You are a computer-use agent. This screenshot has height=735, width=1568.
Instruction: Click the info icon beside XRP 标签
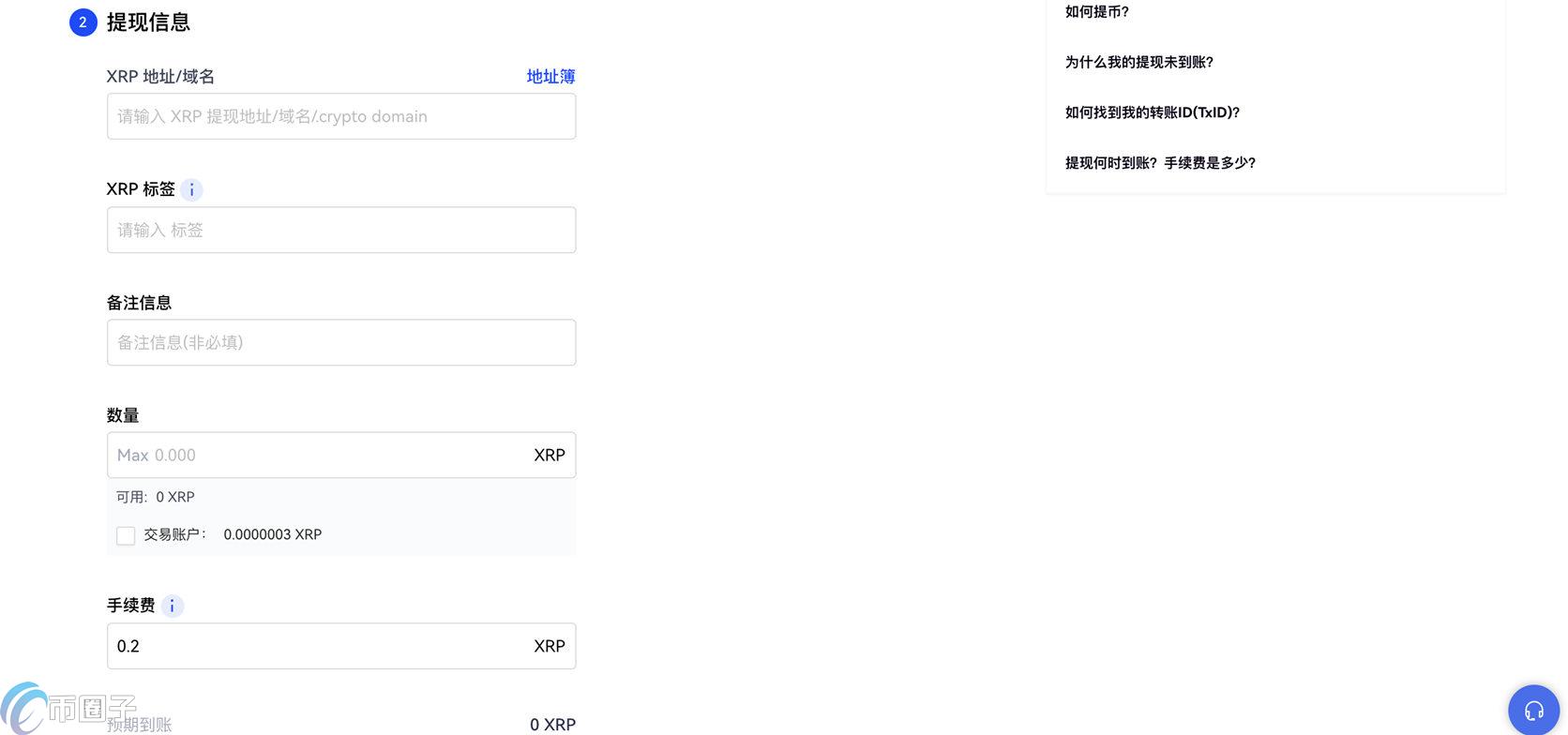(191, 190)
